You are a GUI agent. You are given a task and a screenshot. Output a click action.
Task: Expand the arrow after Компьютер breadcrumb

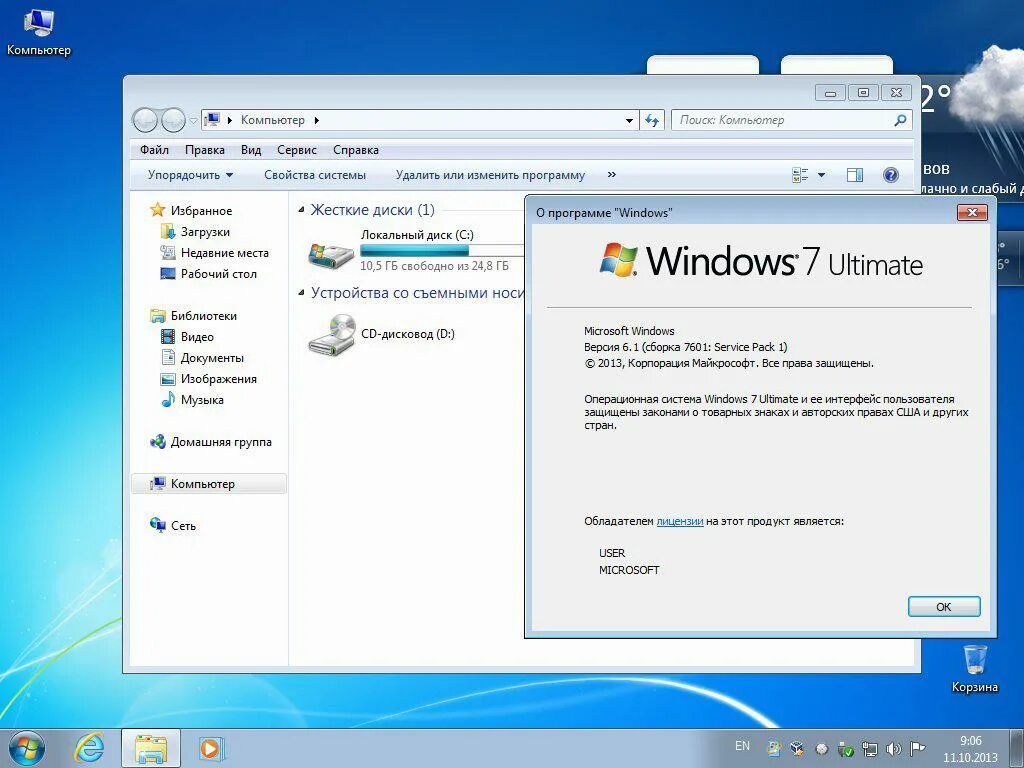point(317,120)
